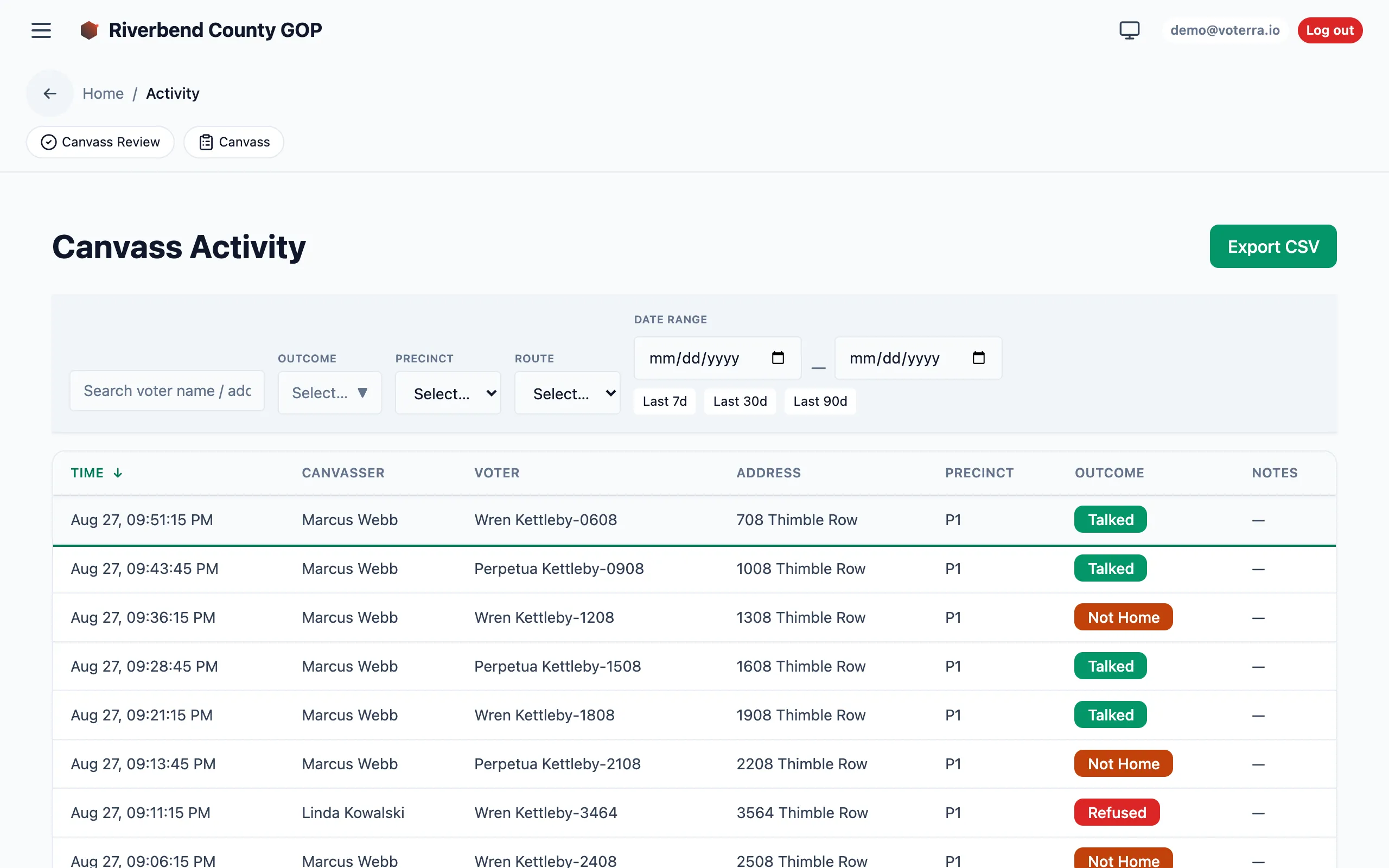The image size is (1389, 868).
Task: Open calendar picker for end date
Action: [x=979, y=358]
